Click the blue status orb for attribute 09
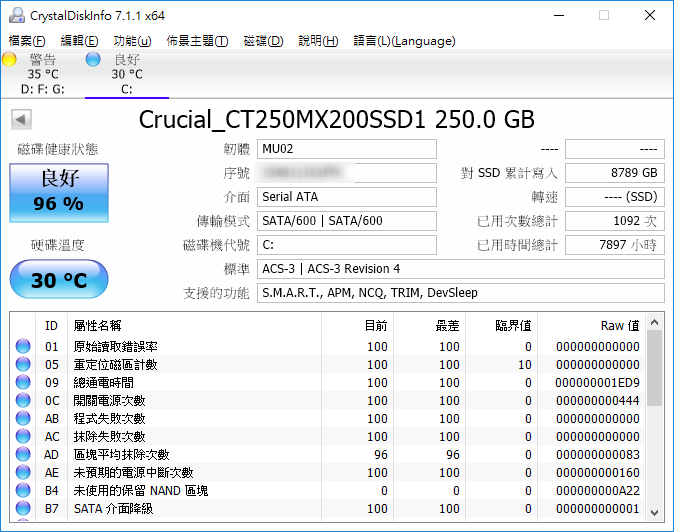Image resolution: width=674 pixels, height=532 pixels. 23,382
